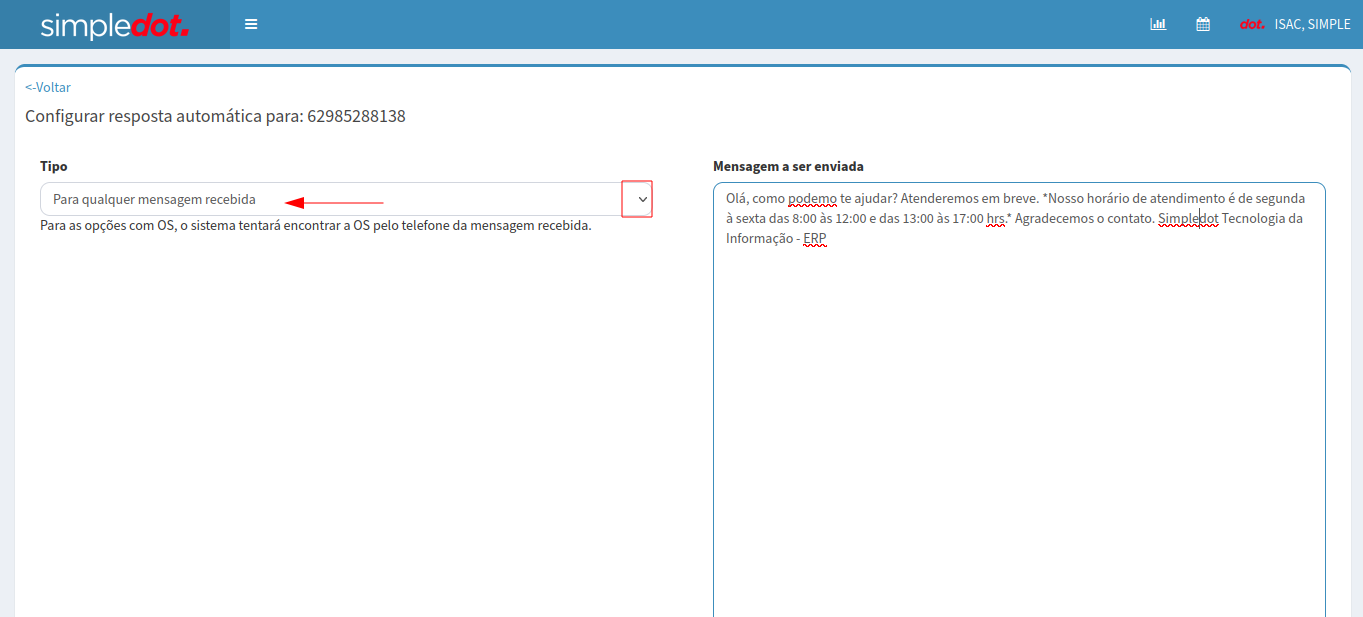
Task: Click the underlined 'hrs' word in message
Action: (x=995, y=218)
